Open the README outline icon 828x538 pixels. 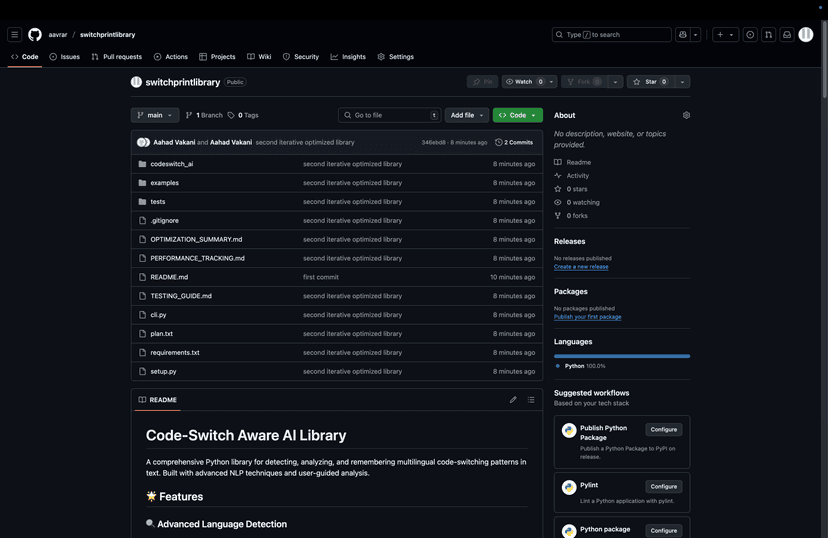[x=531, y=400]
